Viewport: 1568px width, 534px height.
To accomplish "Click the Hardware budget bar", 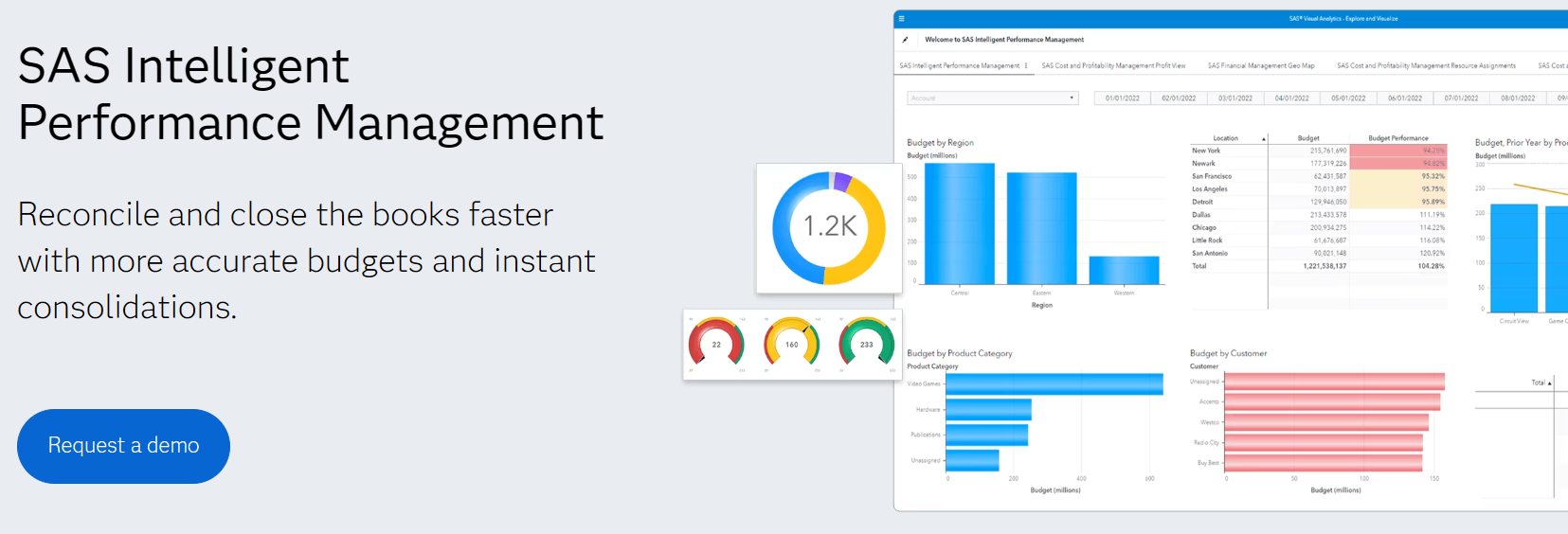I will (x=988, y=409).
